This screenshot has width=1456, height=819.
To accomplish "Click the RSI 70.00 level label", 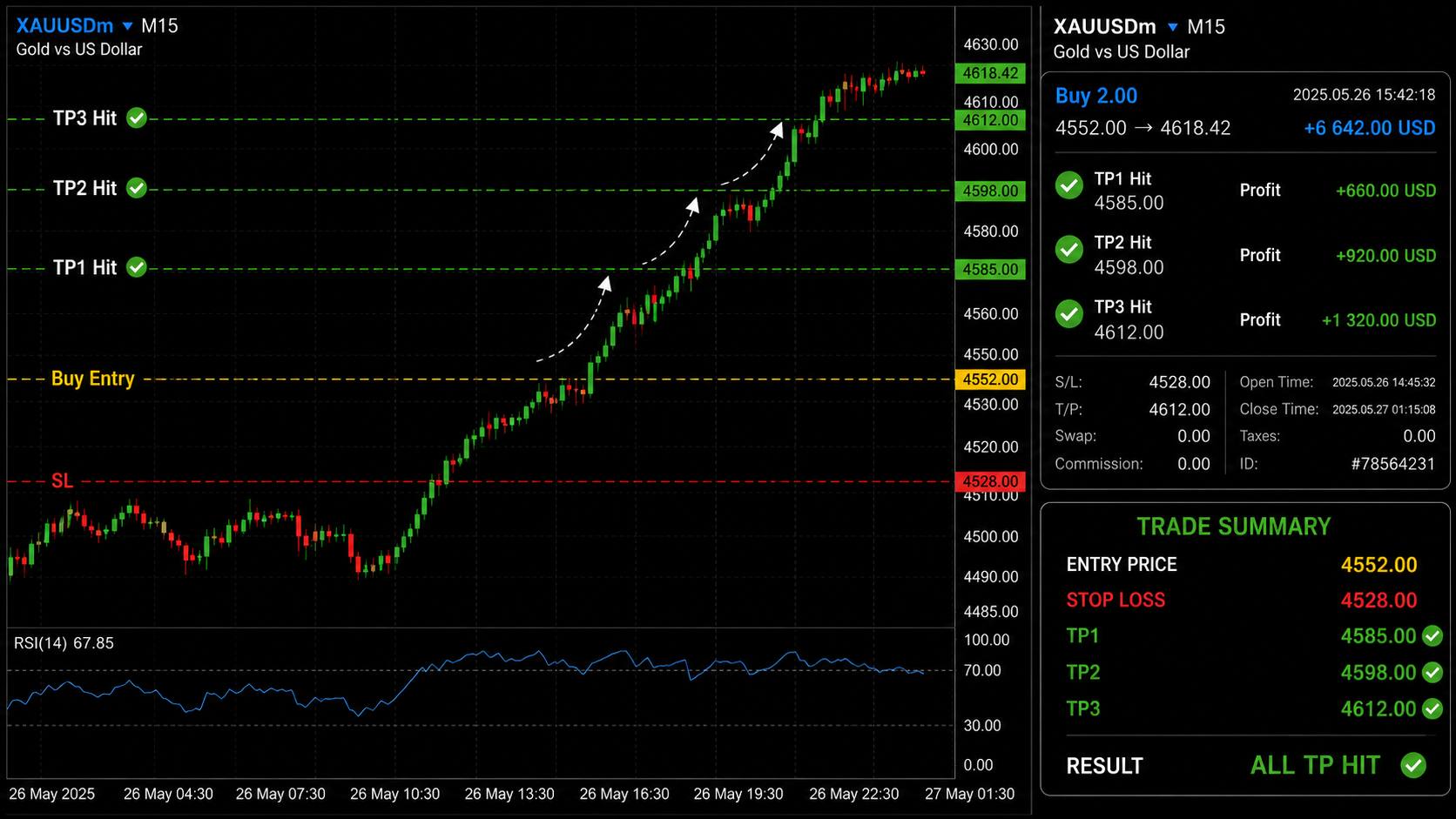I will click(982, 670).
